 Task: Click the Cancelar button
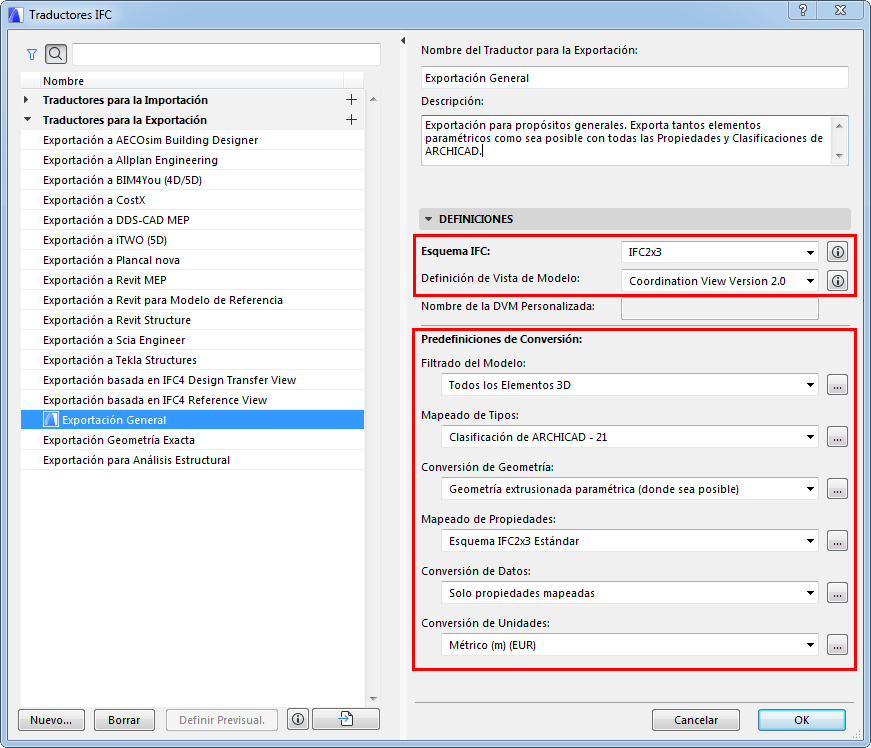tap(695, 720)
